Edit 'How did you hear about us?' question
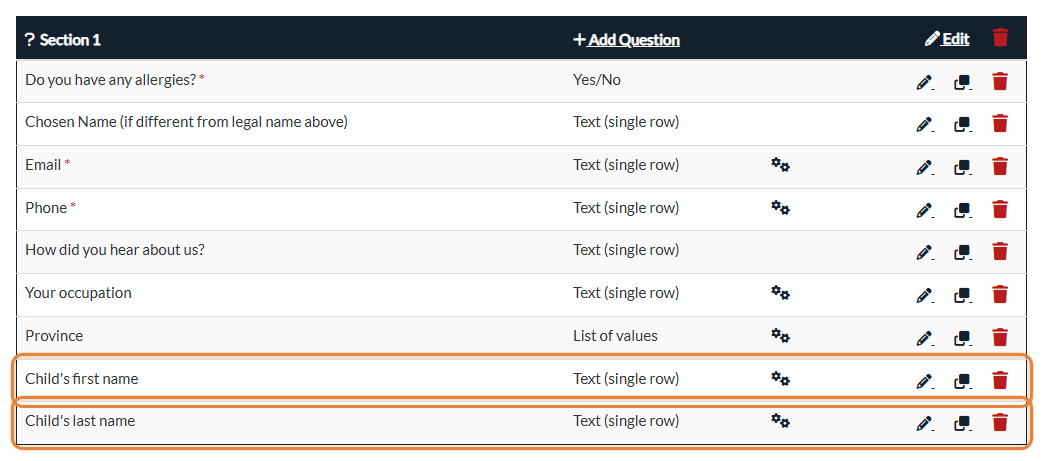Image resolution: width=1043 pixels, height=461 pixels. (924, 253)
